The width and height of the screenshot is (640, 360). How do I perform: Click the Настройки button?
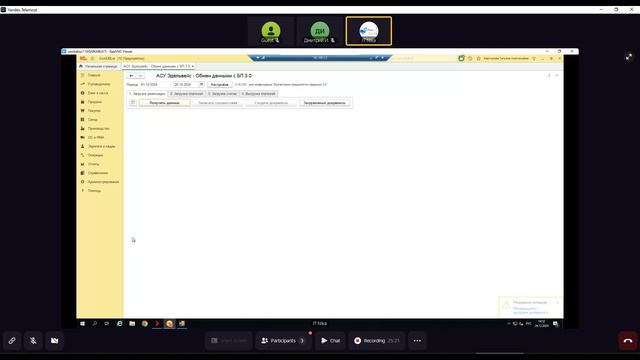click(220, 84)
